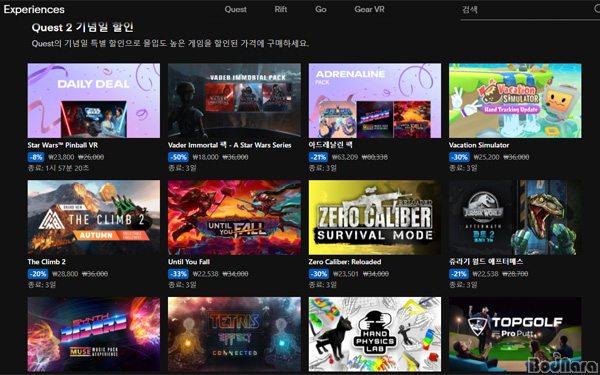Image resolution: width=600 pixels, height=375 pixels.
Task: Open the Vader Immortal Pack thumbnail
Action: pos(234,100)
